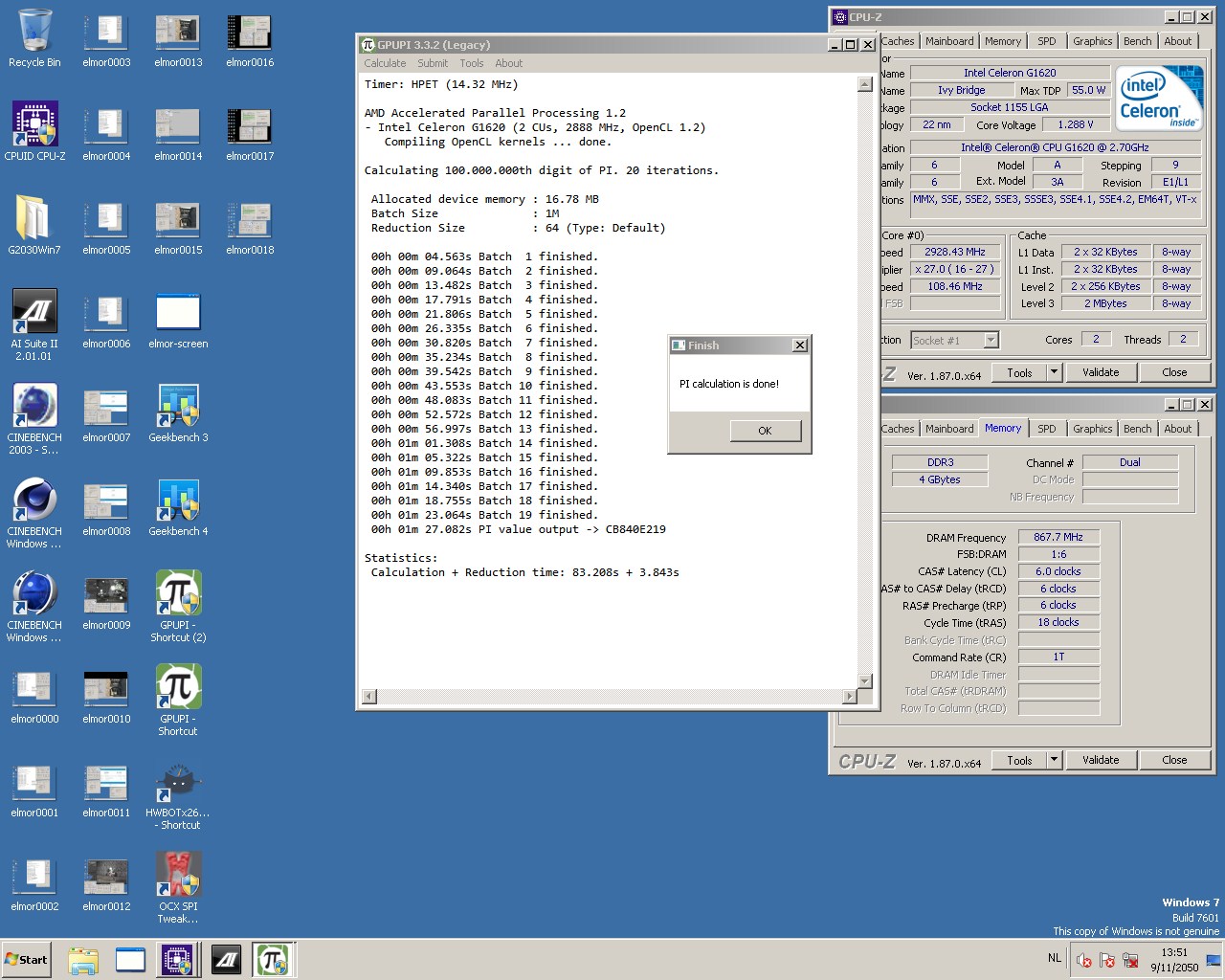Click the volume muted tray icon
The height and width of the screenshot is (980, 1225).
pos(1084,960)
